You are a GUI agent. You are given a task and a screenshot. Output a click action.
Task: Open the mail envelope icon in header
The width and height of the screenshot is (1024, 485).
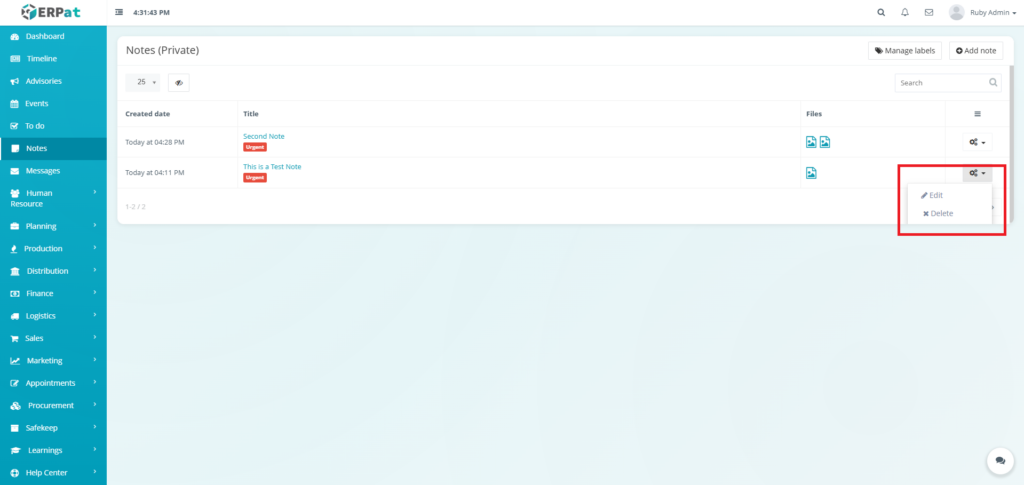click(929, 13)
